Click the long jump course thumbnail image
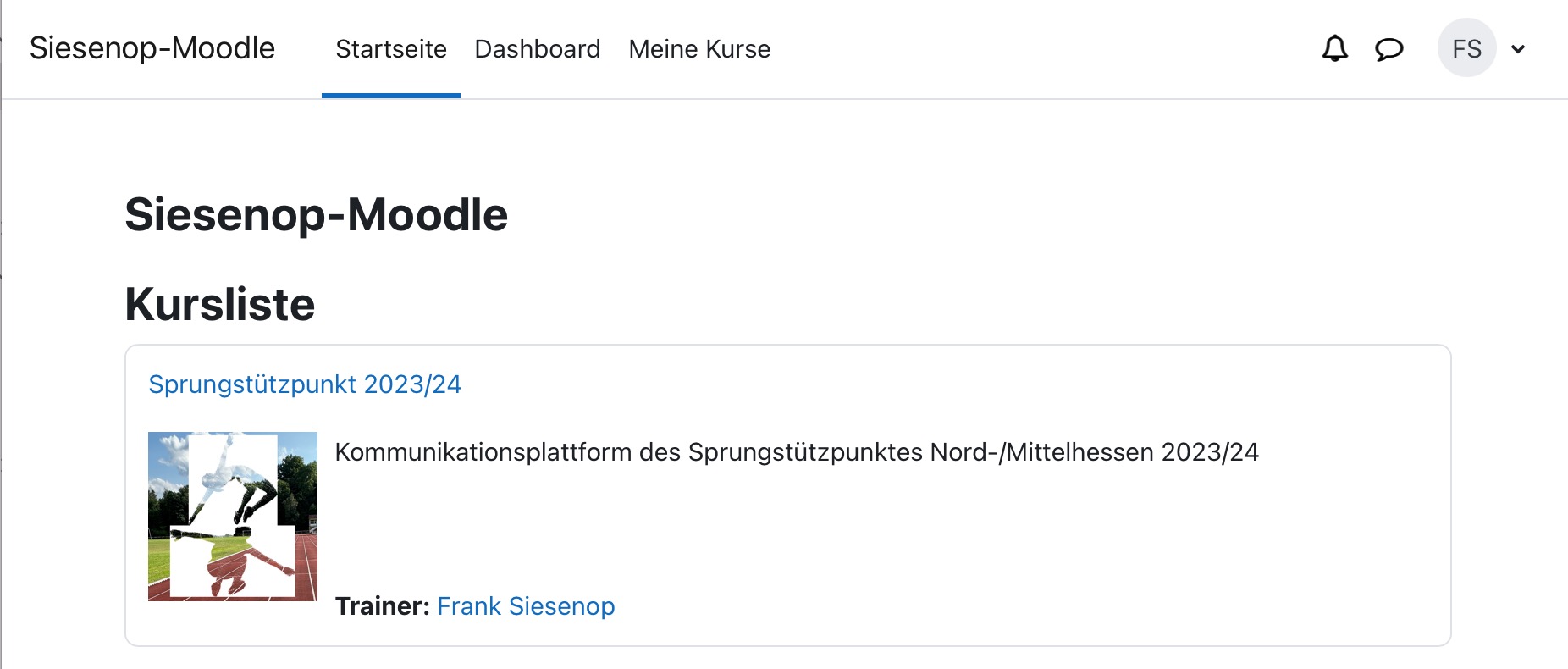The width and height of the screenshot is (1568, 669). [x=233, y=517]
